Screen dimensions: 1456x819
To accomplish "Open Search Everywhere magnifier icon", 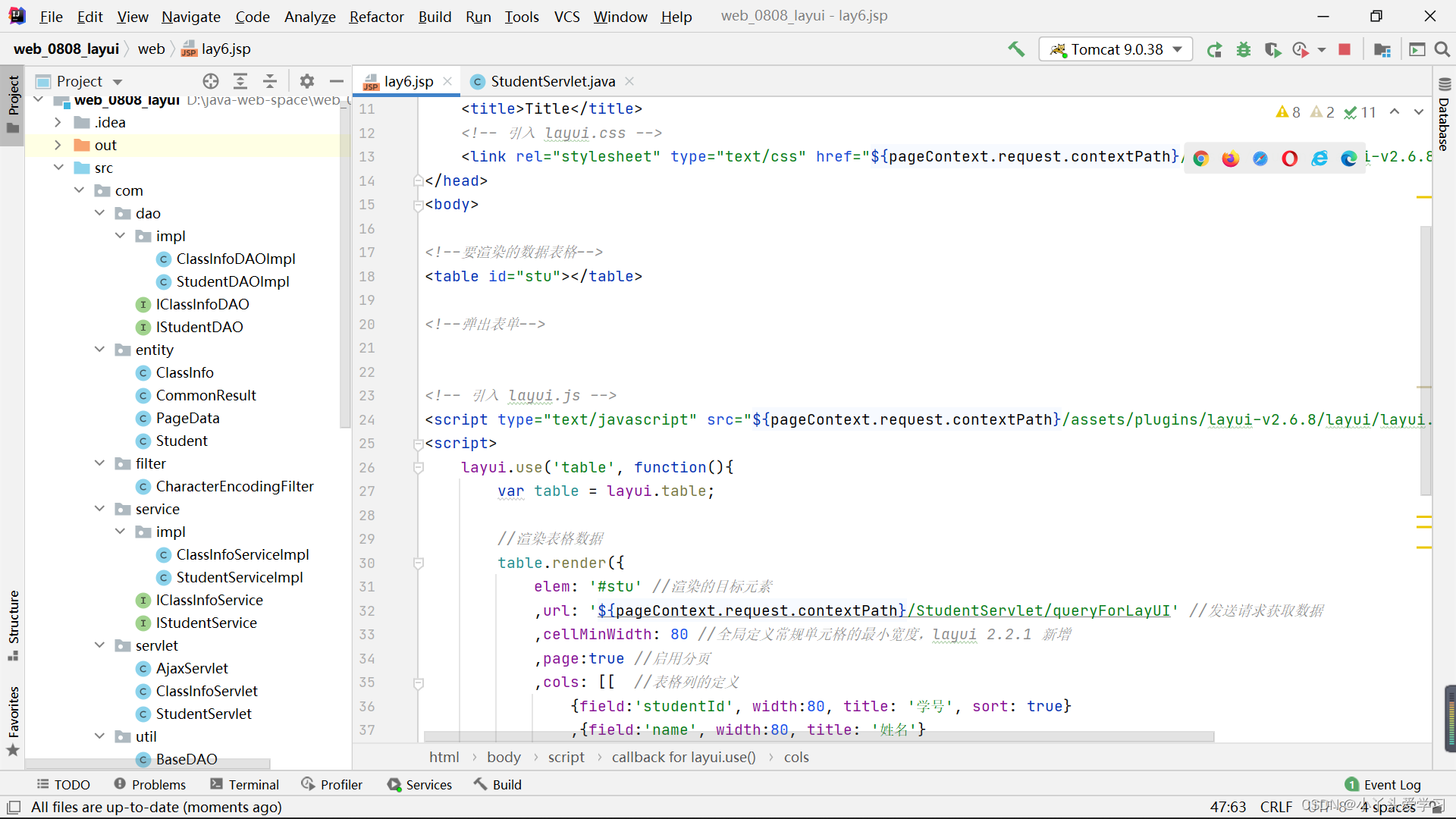I will click(1442, 50).
